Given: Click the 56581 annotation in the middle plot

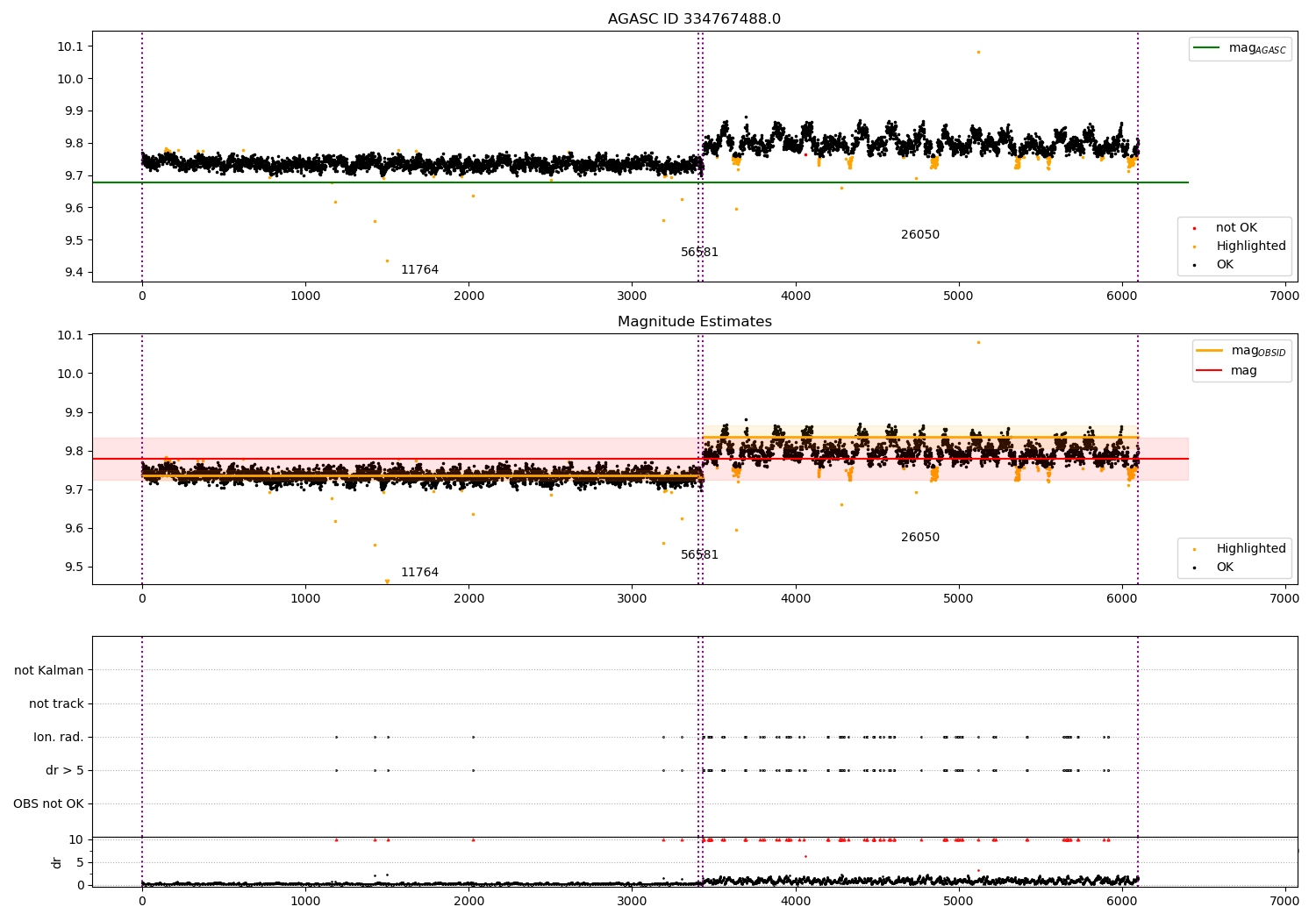Looking at the screenshot, I should (x=699, y=555).
